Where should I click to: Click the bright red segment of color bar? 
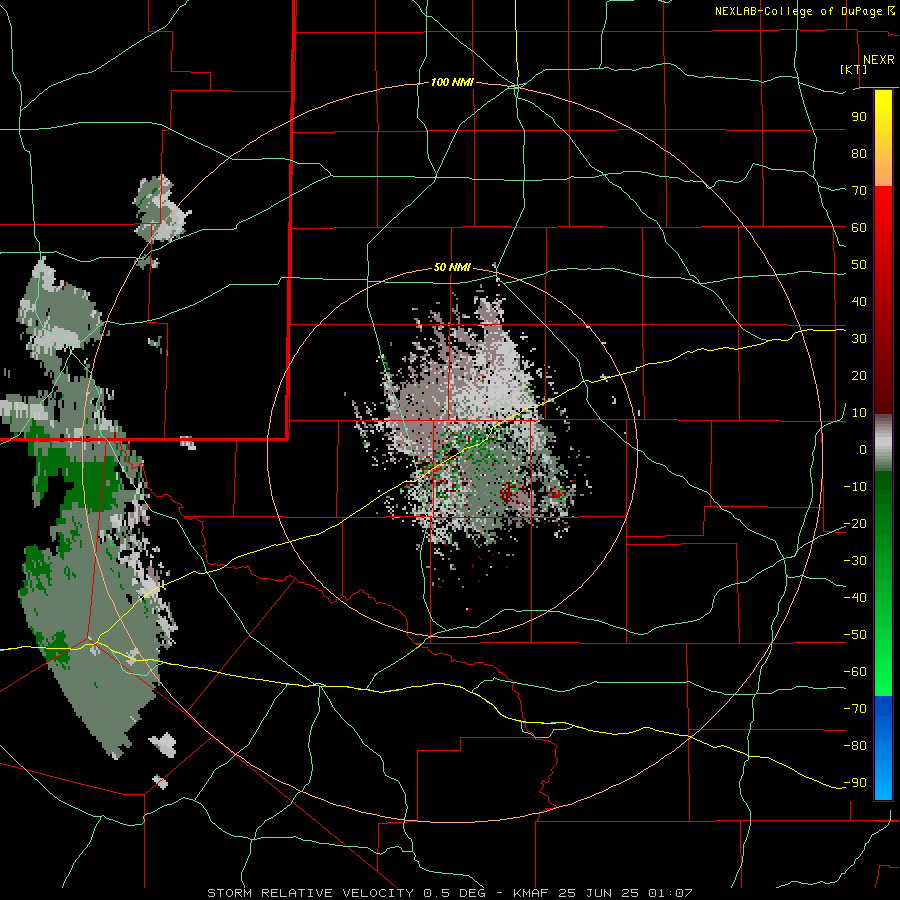[x=883, y=241]
